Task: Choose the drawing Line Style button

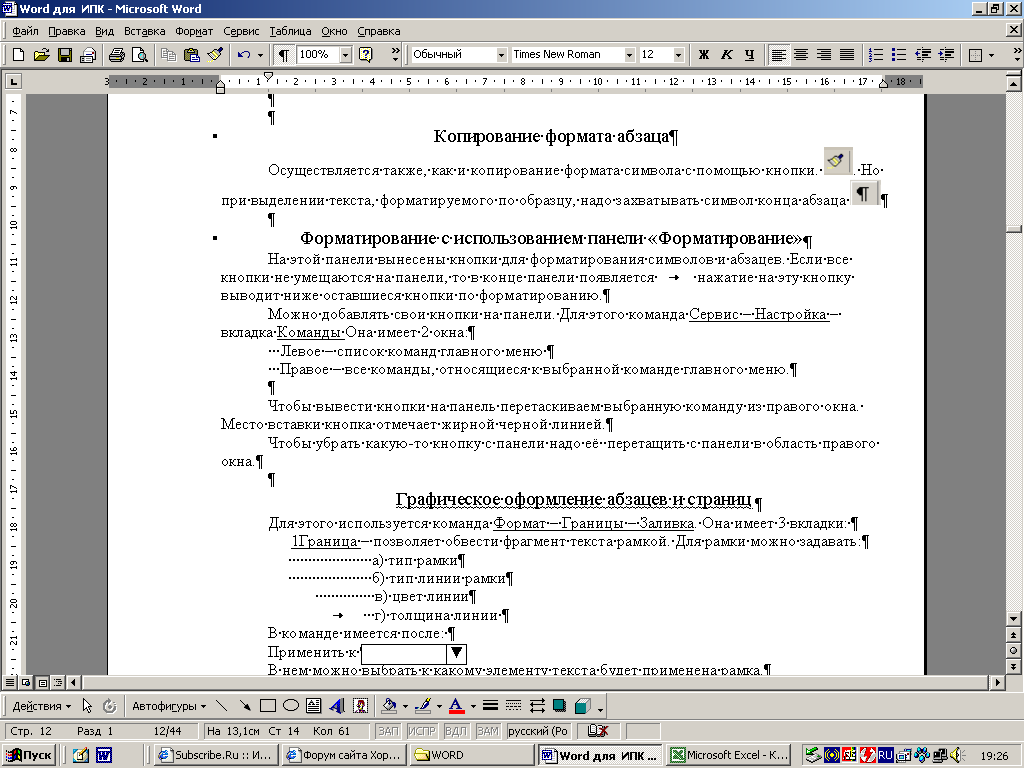Action: pyautogui.click(x=490, y=706)
